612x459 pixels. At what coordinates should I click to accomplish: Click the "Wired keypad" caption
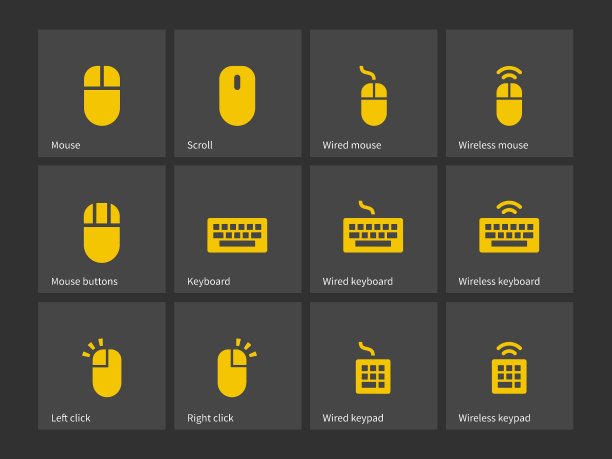pyautogui.click(x=353, y=418)
